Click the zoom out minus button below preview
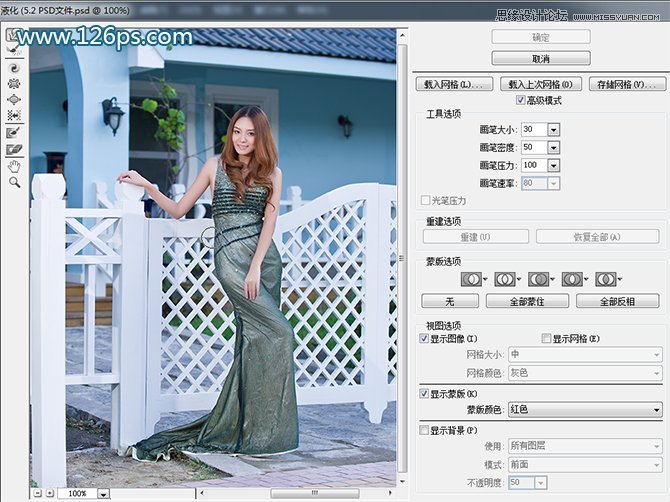 click(38, 493)
